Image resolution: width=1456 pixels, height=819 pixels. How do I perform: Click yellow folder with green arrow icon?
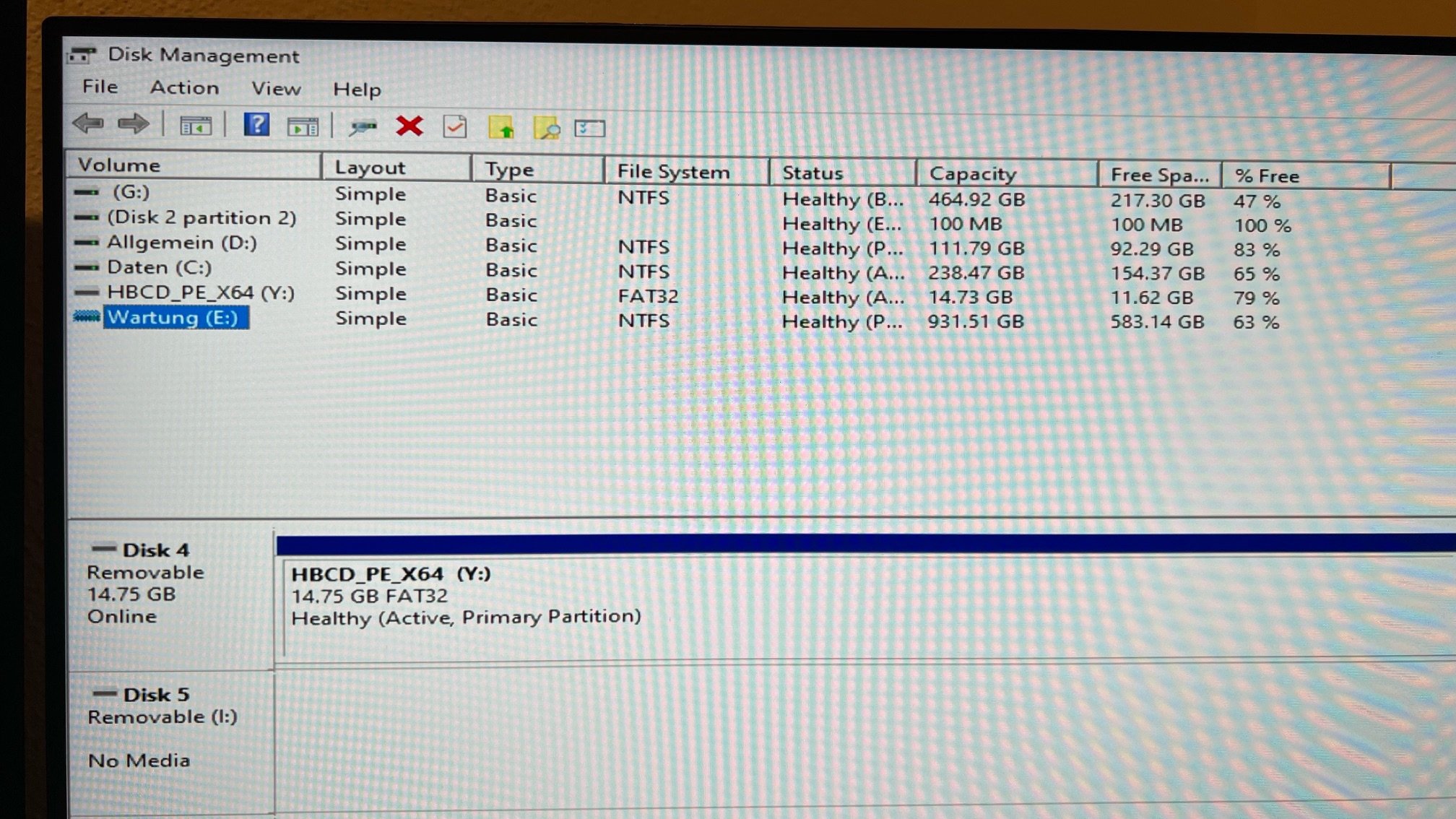501,128
